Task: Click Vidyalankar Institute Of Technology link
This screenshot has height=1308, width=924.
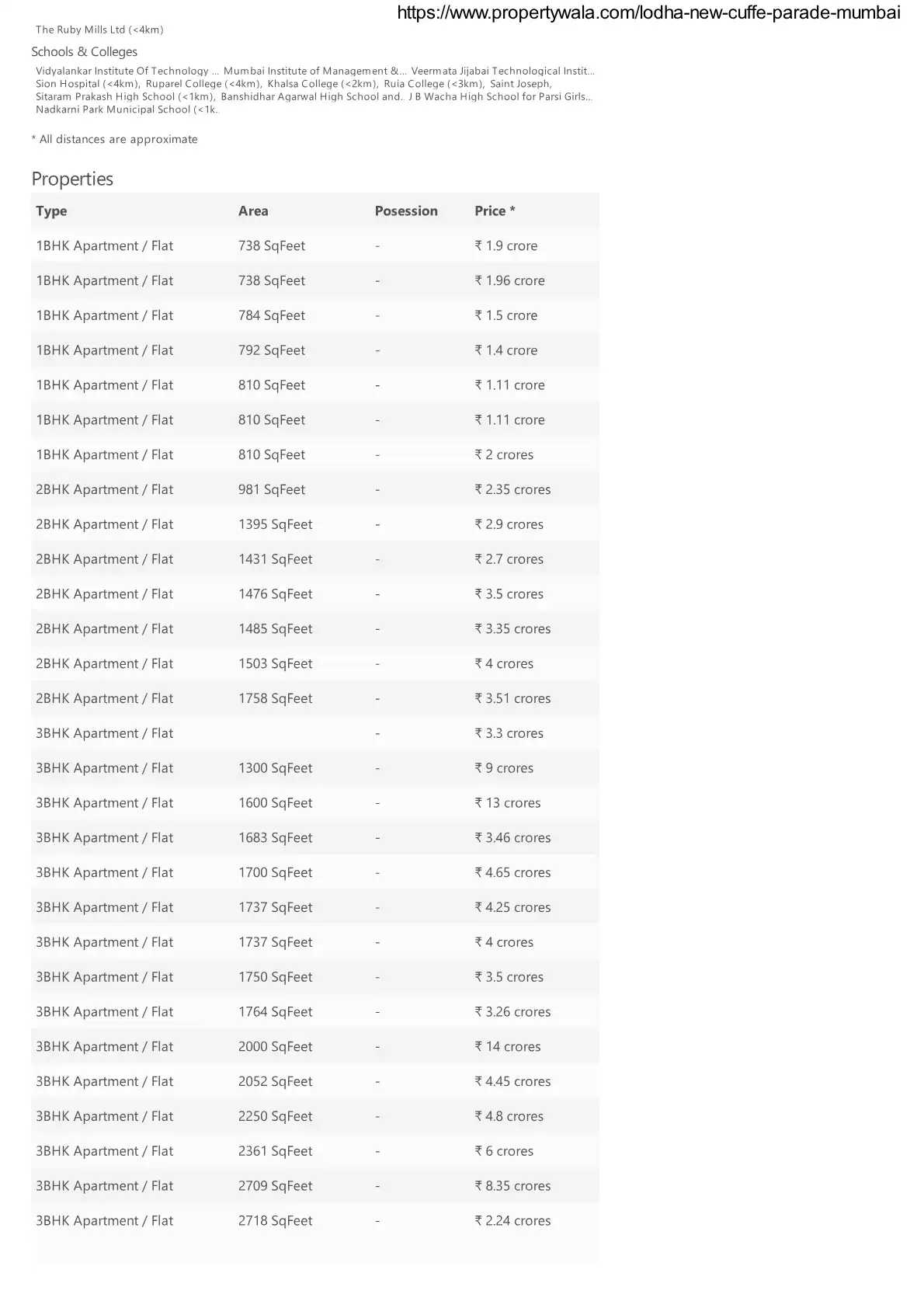Action: [123, 71]
